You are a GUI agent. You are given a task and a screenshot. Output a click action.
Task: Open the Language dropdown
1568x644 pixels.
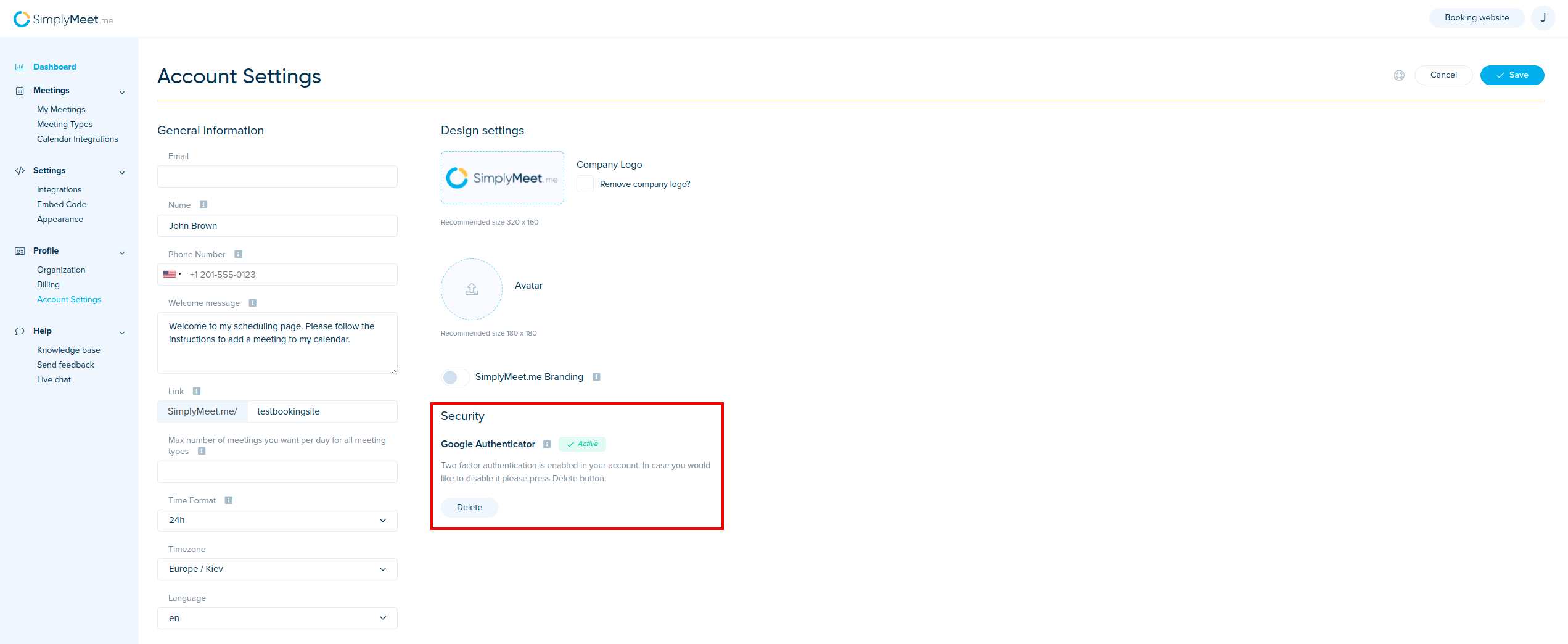[x=277, y=617]
